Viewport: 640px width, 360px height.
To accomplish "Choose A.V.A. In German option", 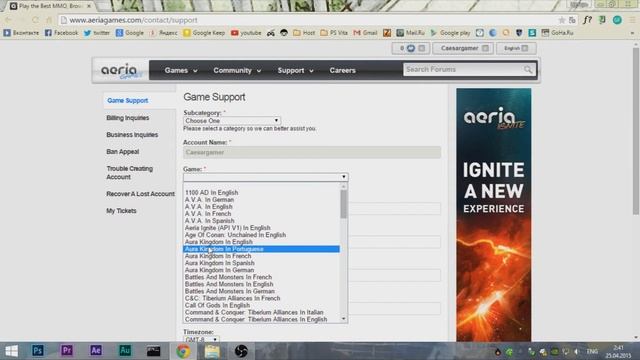I will 261,200.
